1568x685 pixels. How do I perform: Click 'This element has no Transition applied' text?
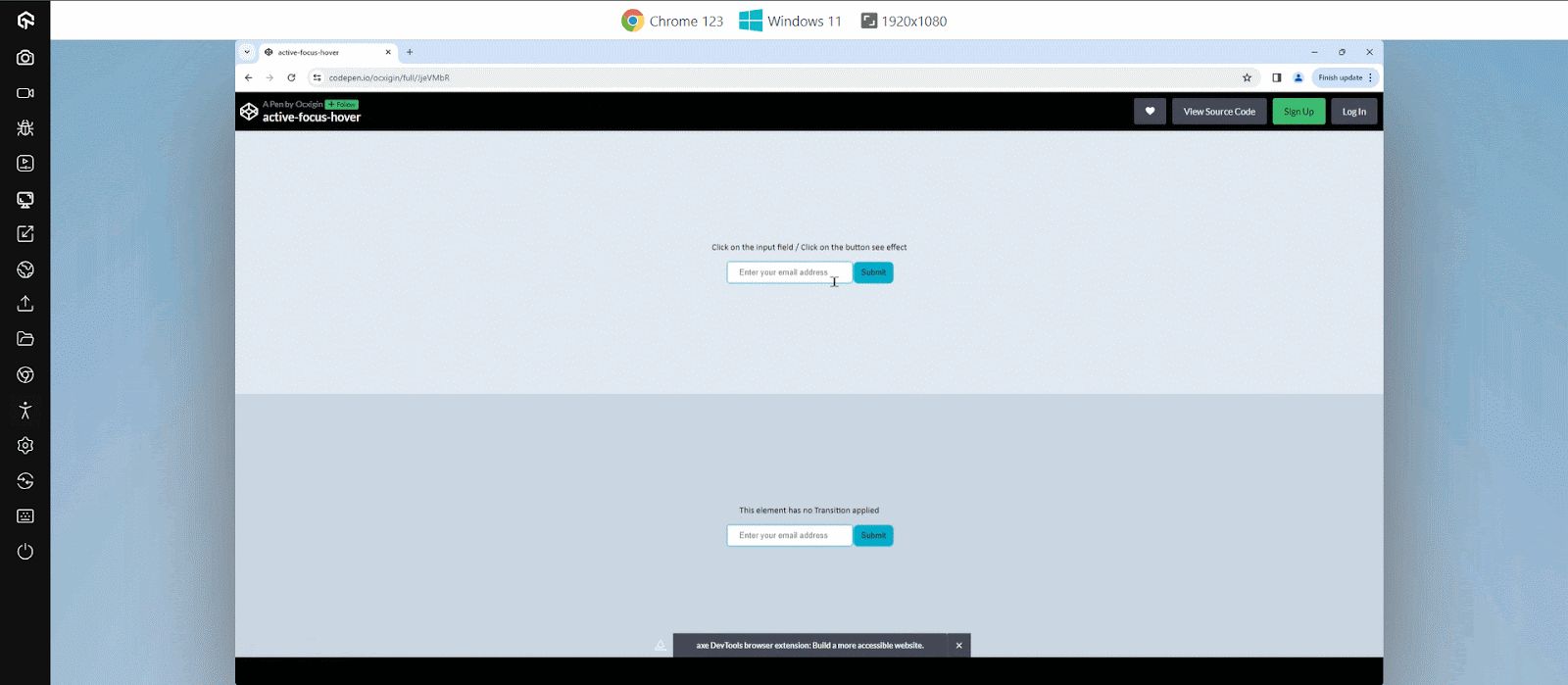pyautogui.click(x=808, y=511)
